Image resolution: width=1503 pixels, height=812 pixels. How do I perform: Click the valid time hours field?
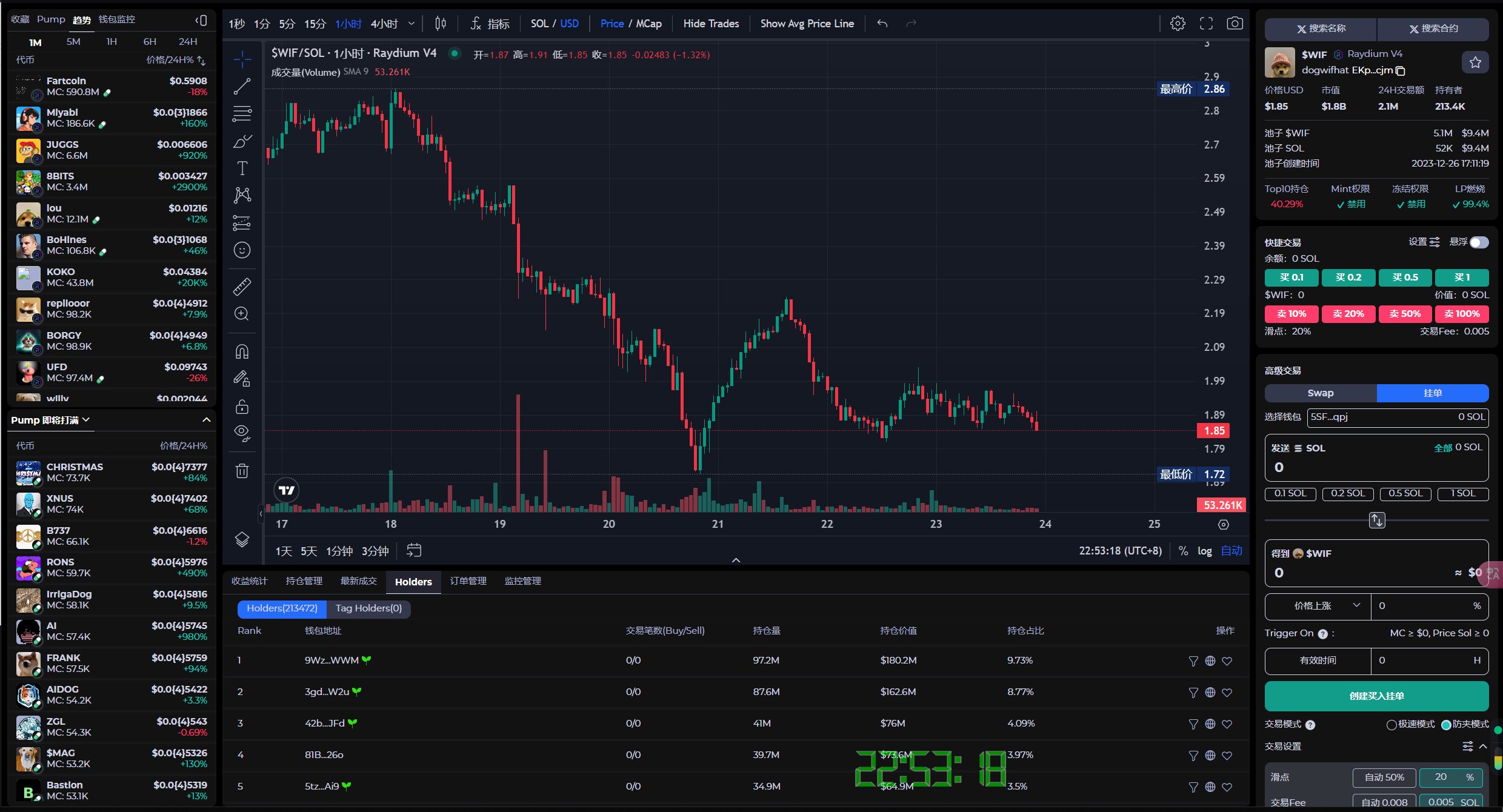click(x=1430, y=661)
